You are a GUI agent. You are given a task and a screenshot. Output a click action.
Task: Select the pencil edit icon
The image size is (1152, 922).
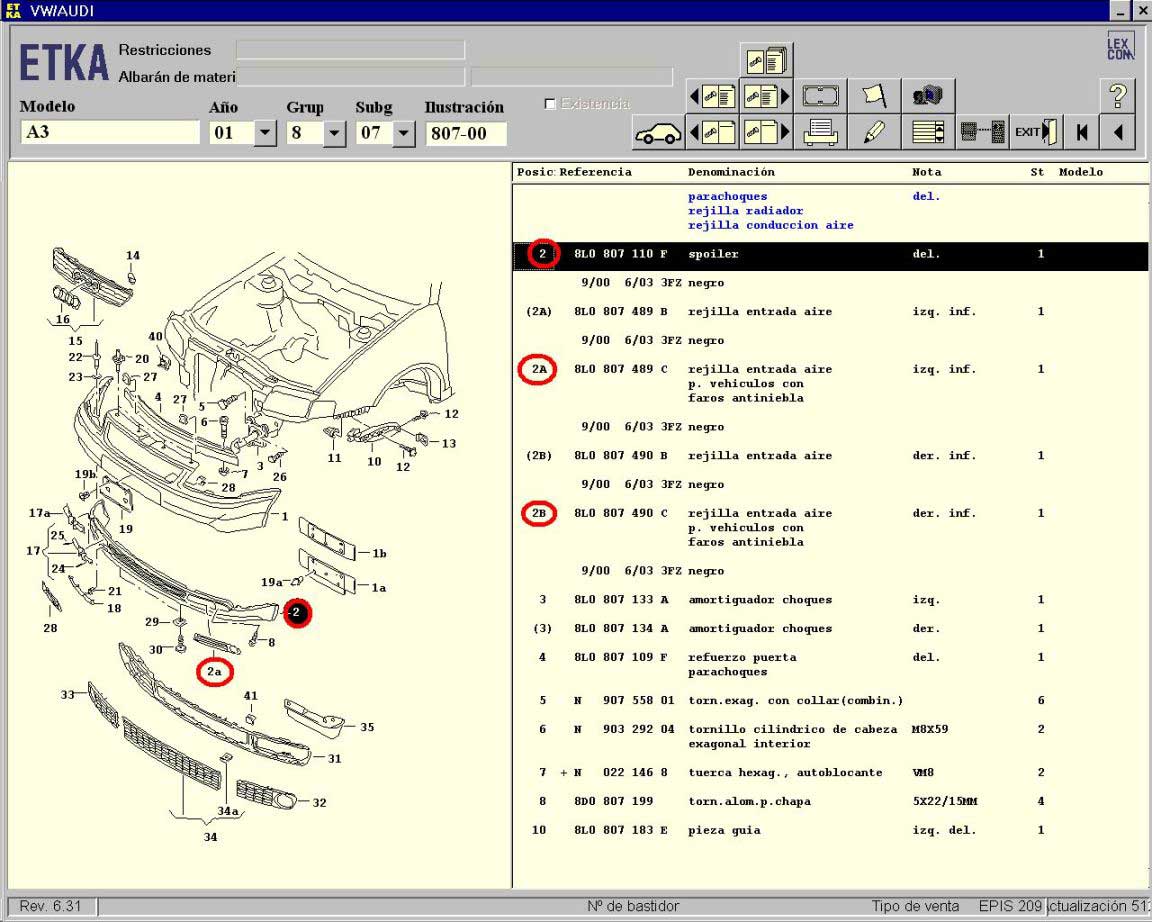tap(874, 133)
